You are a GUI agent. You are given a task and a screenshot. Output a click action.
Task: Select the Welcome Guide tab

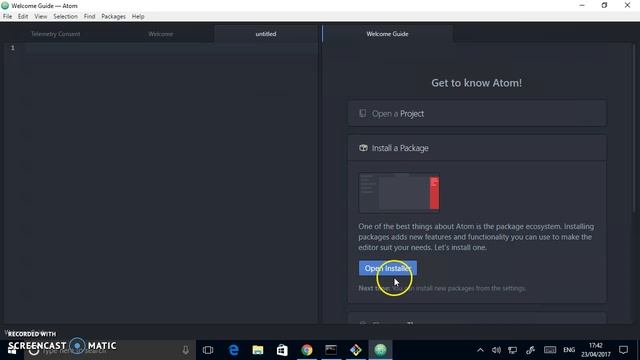387,34
